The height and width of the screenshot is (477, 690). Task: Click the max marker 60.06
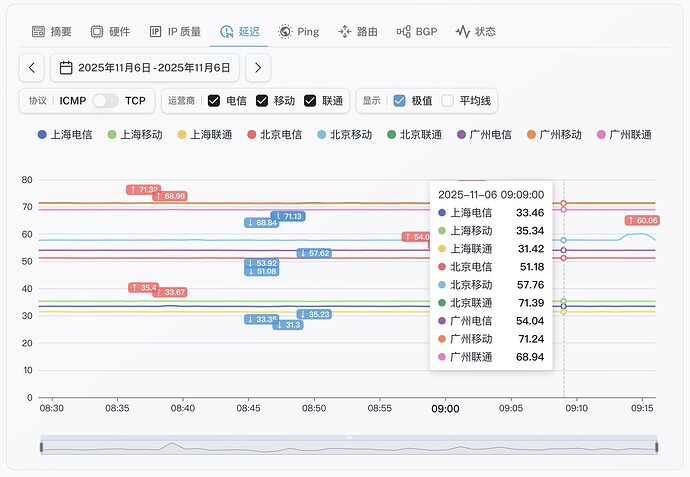click(x=642, y=220)
